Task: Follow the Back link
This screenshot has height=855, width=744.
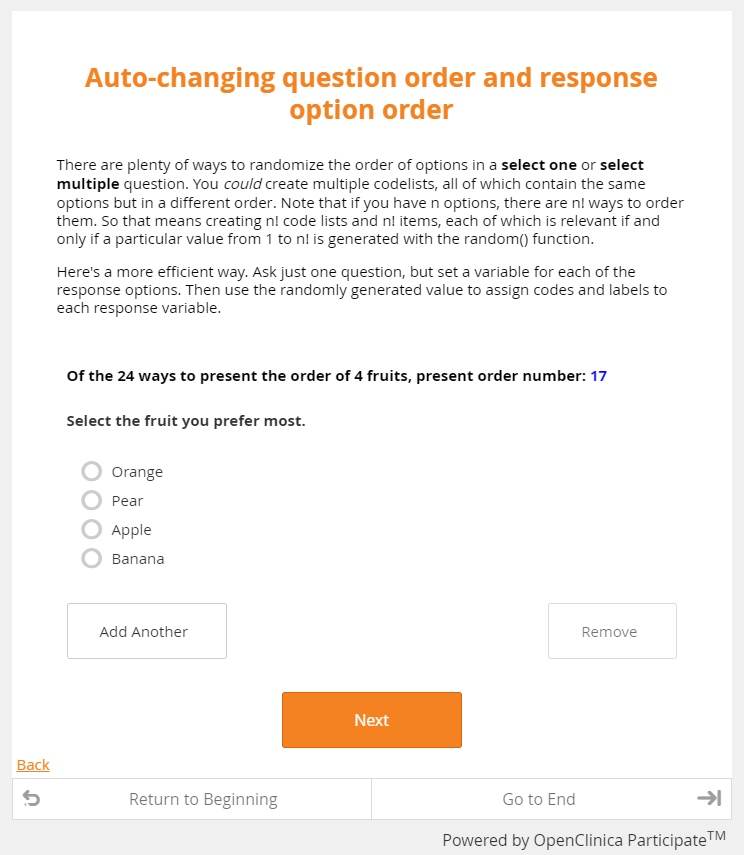Action: (33, 765)
